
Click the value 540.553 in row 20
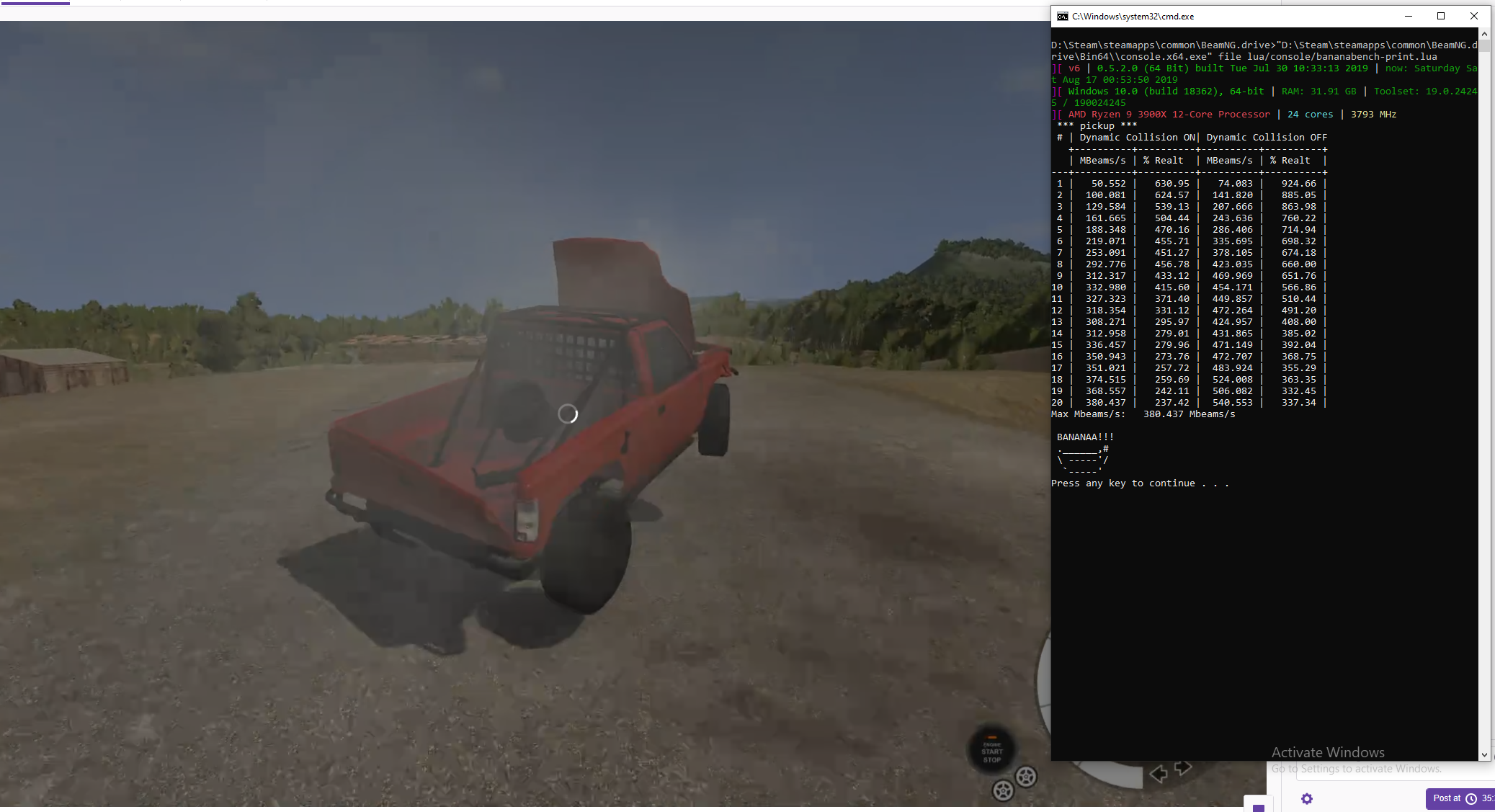[1232, 403]
